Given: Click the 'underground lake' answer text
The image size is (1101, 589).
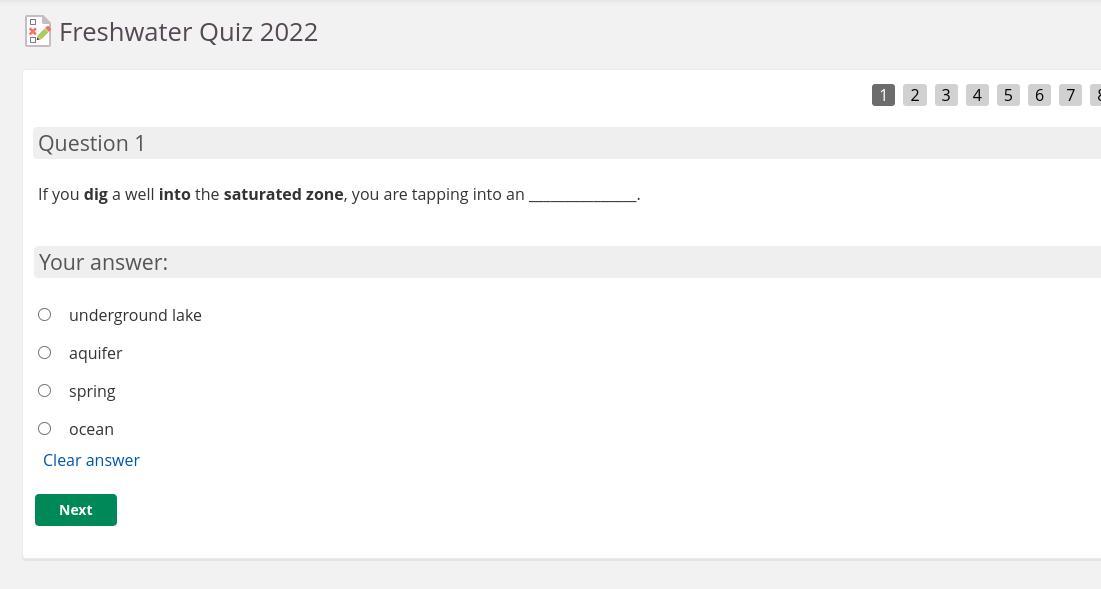Looking at the screenshot, I should click(x=135, y=315).
